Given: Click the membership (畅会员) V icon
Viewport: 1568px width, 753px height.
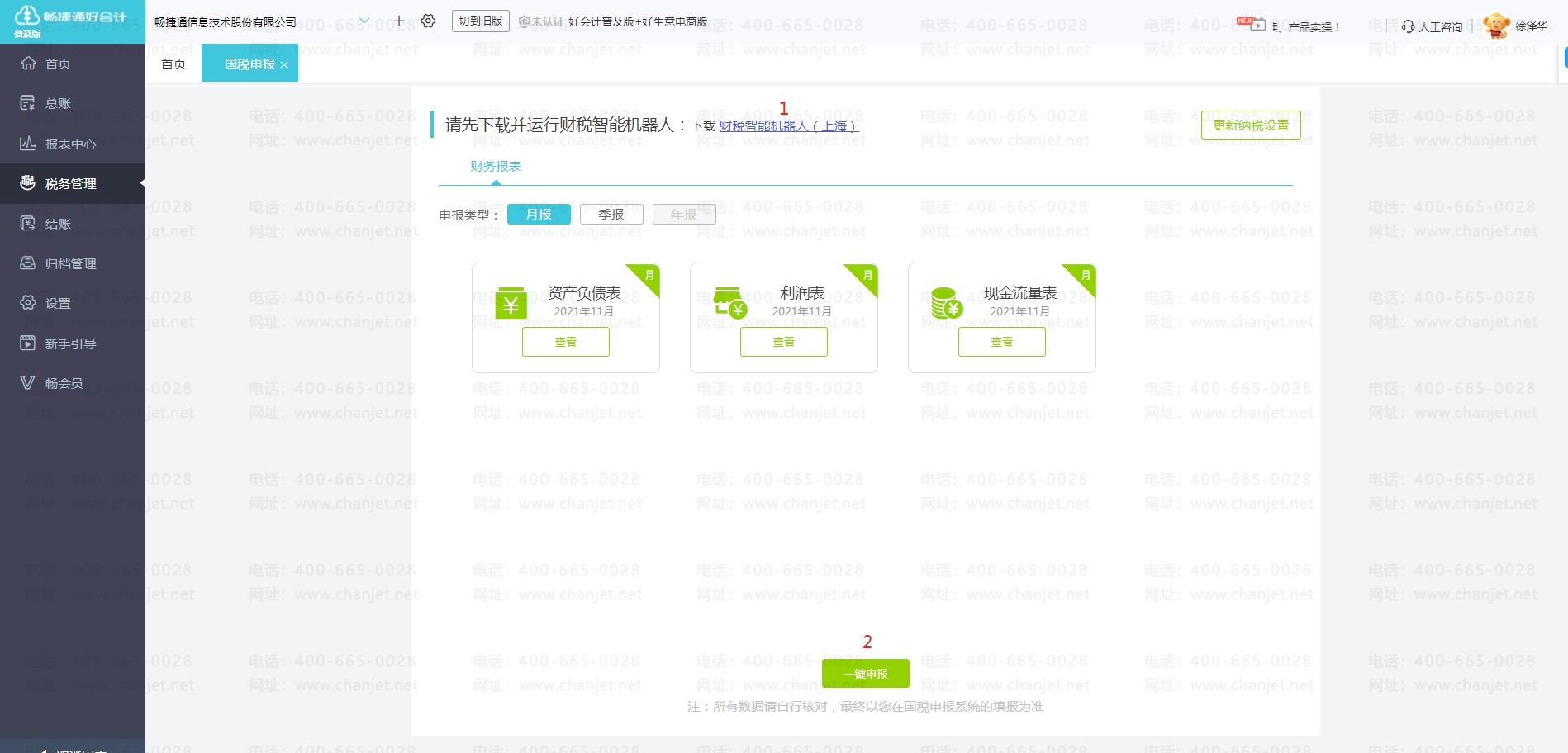Looking at the screenshot, I should tap(28, 383).
